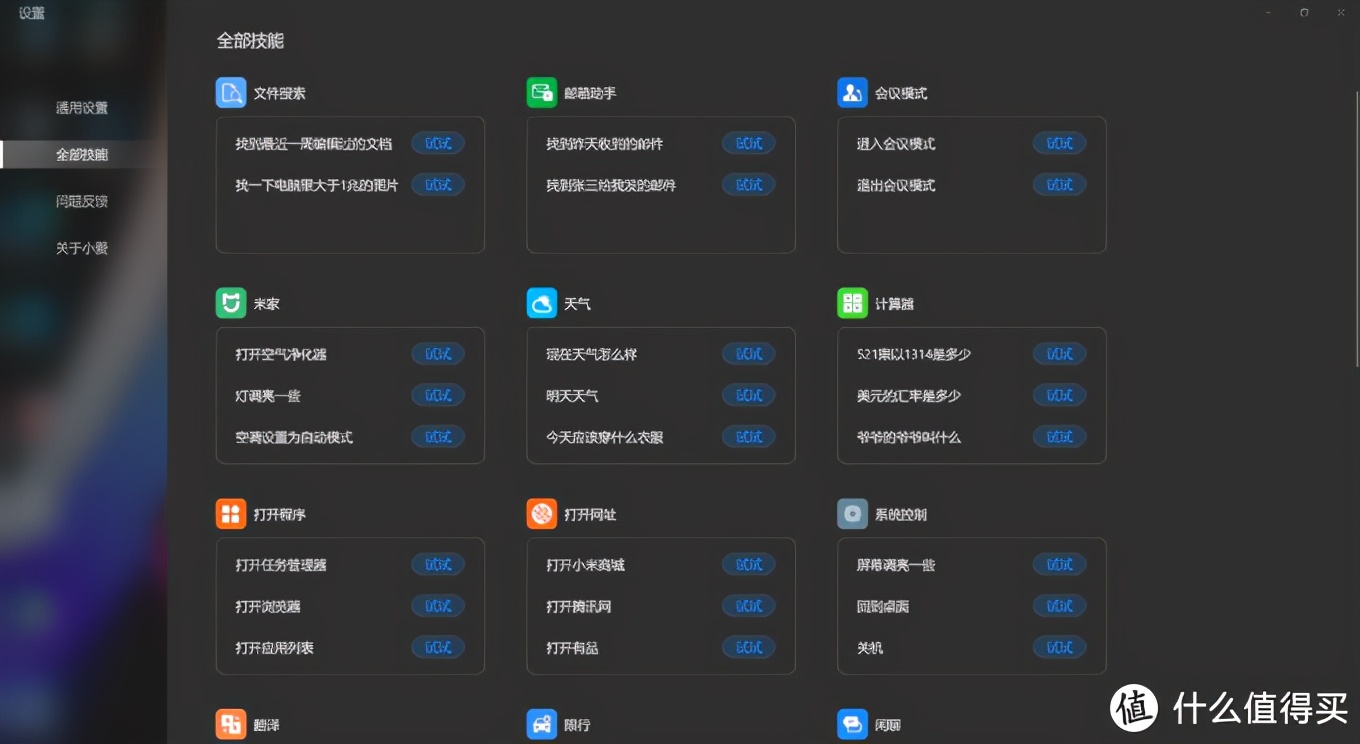This screenshot has width=1360, height=744.
Task: Select the 计算器 calculator icon
Action: (x=851, y=303)
